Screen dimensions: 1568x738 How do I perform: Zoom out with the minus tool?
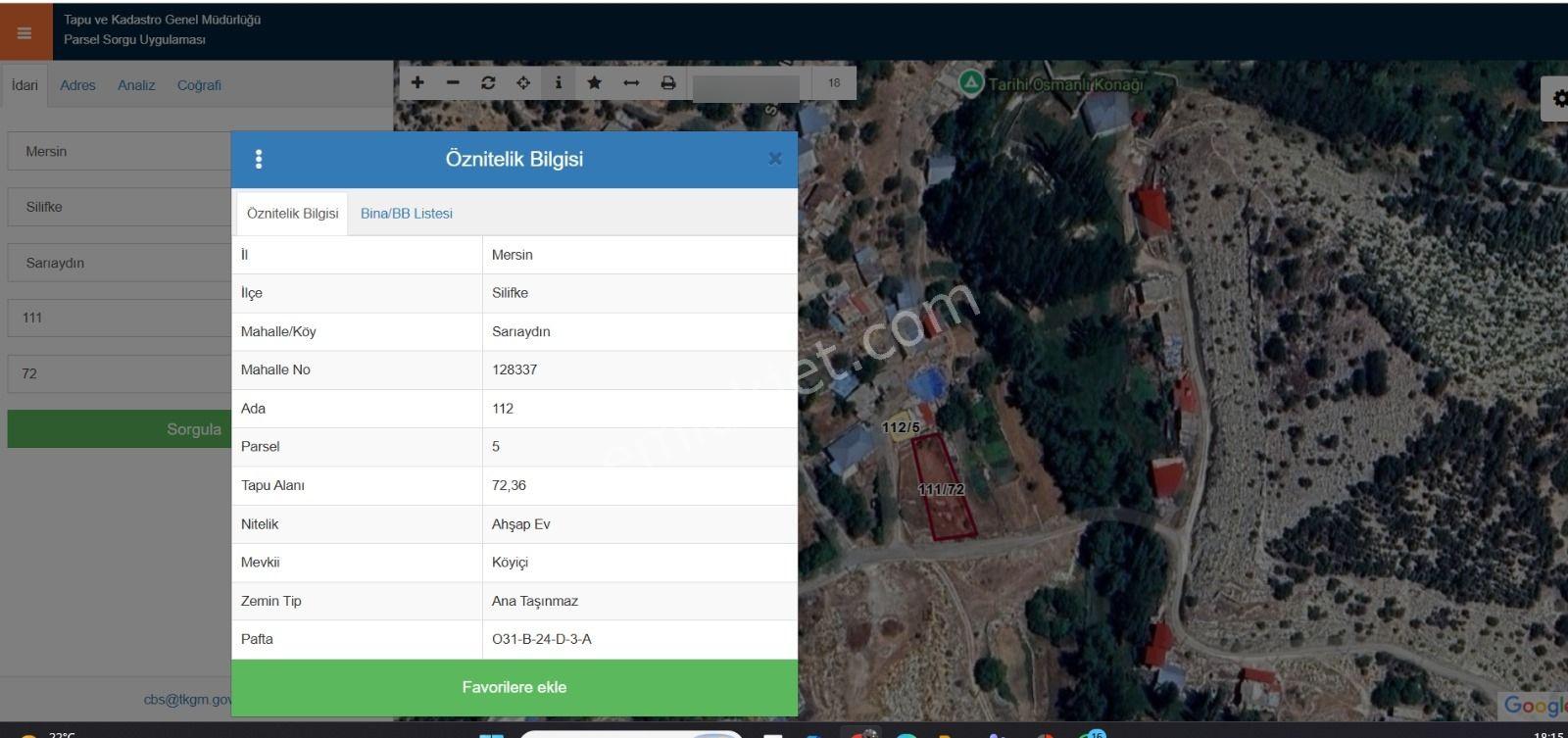[453, 83]
